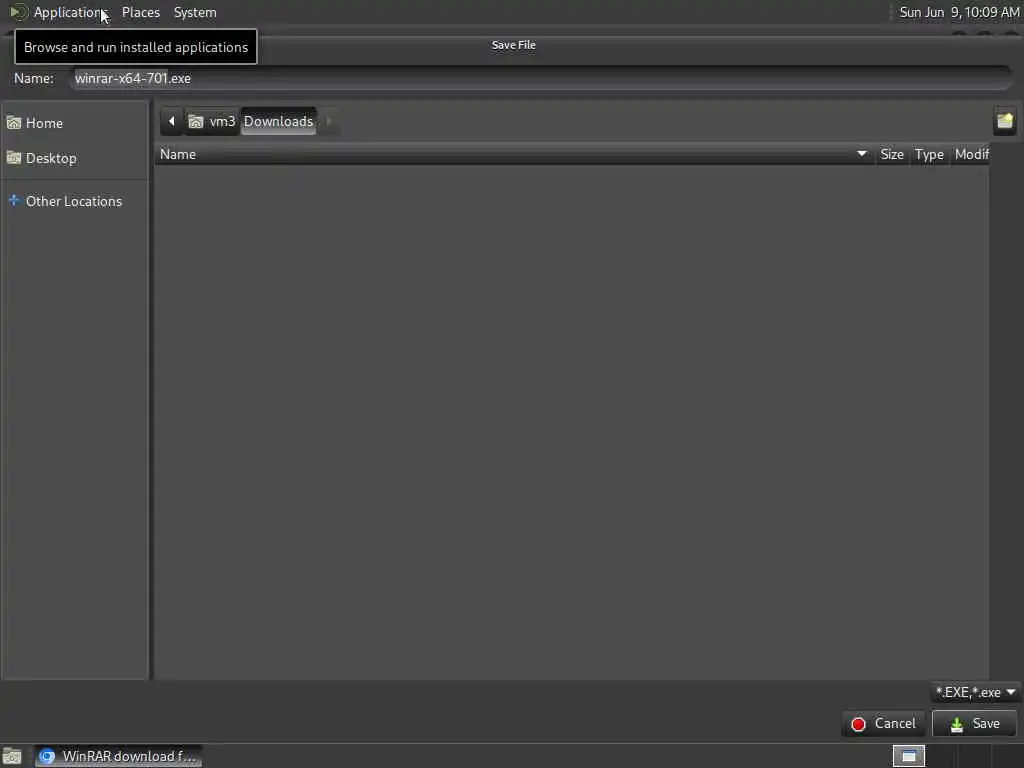1024x768 pixels.
Task: Switch to WinRAR download taskbar window
Action: (x=118, y=756)
